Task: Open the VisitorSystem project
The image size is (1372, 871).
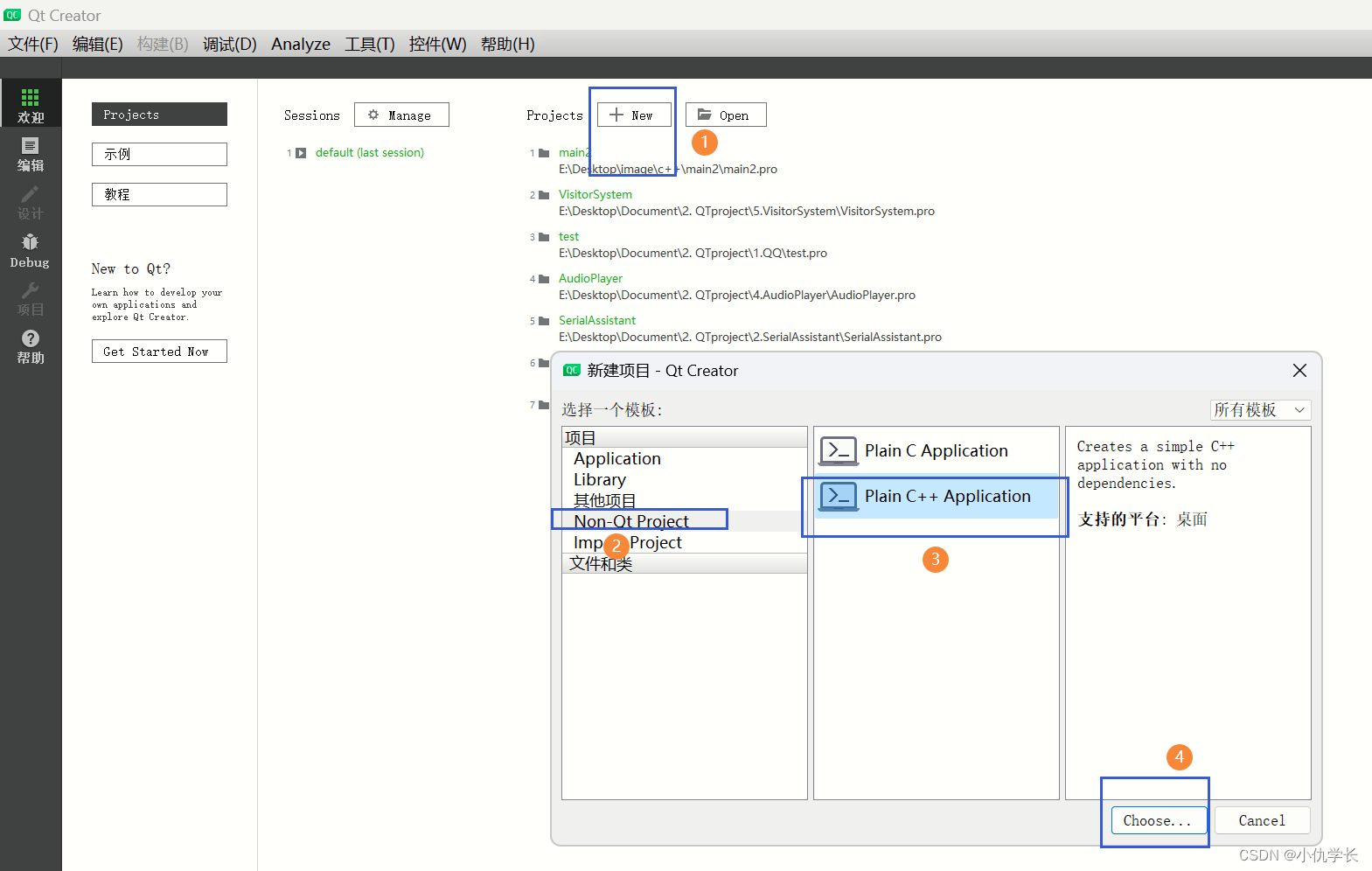Action: point(595,194)
